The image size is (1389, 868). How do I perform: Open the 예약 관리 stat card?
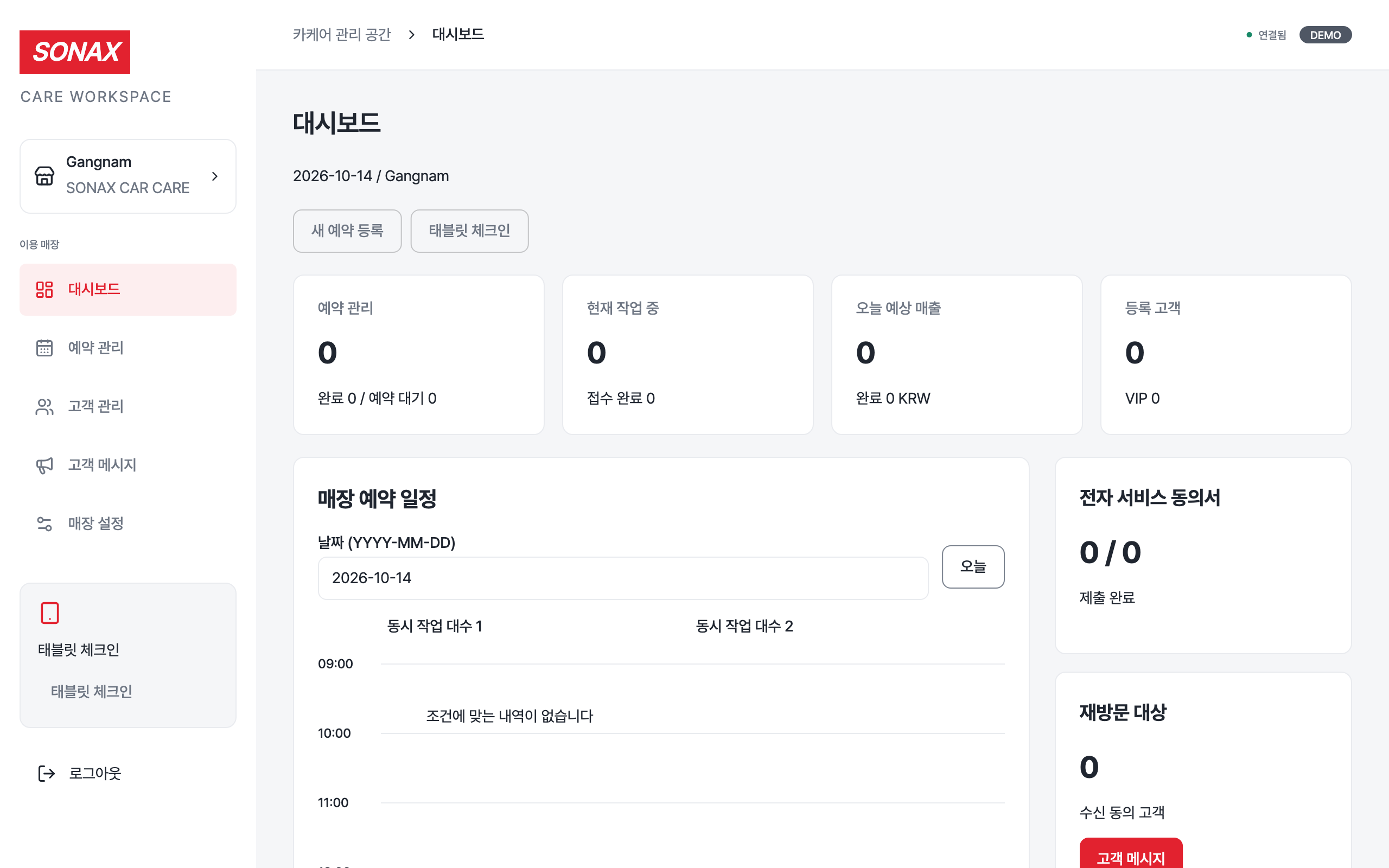point(418,355)
